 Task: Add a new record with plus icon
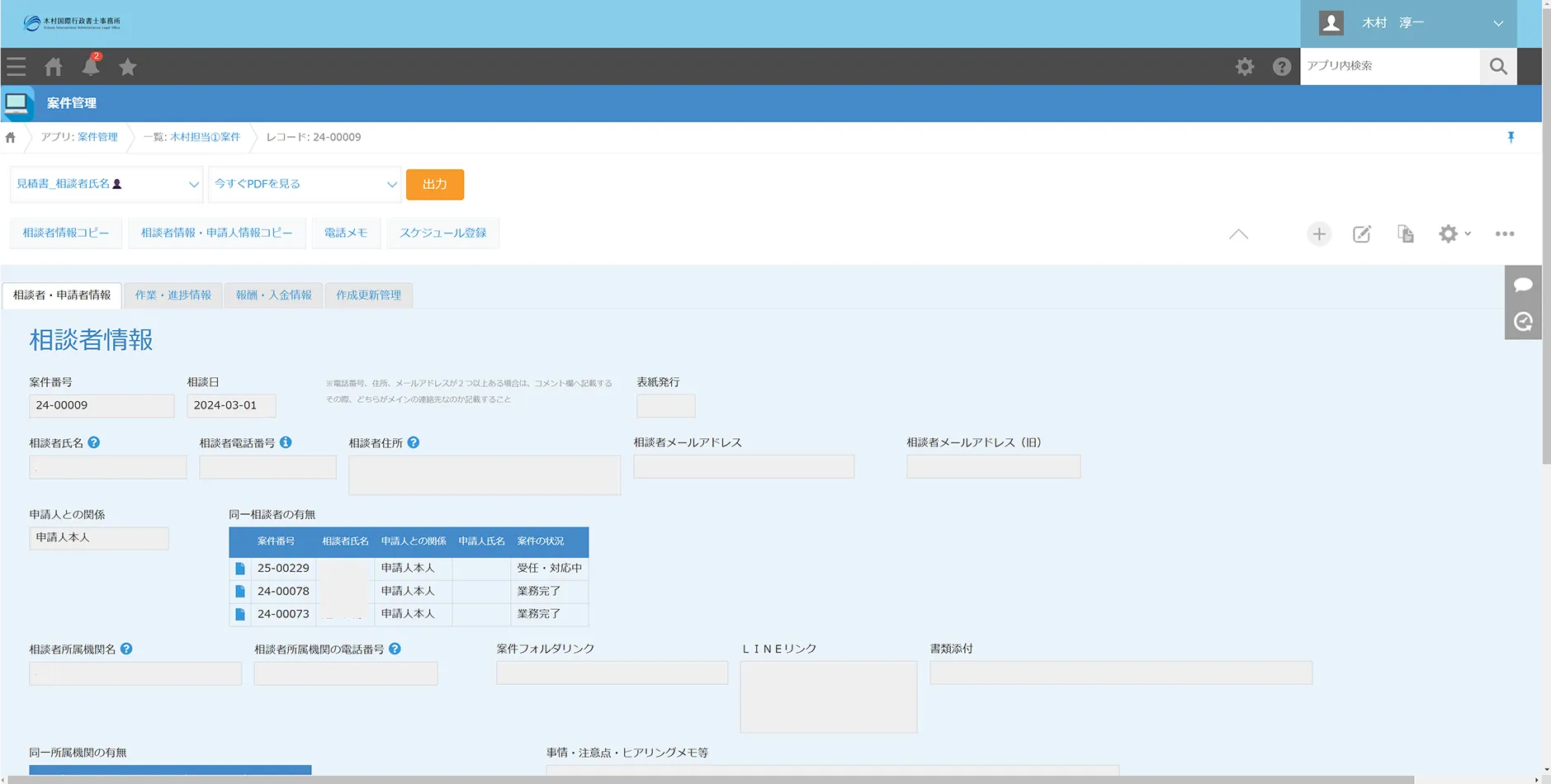(x=1319, y=234)
